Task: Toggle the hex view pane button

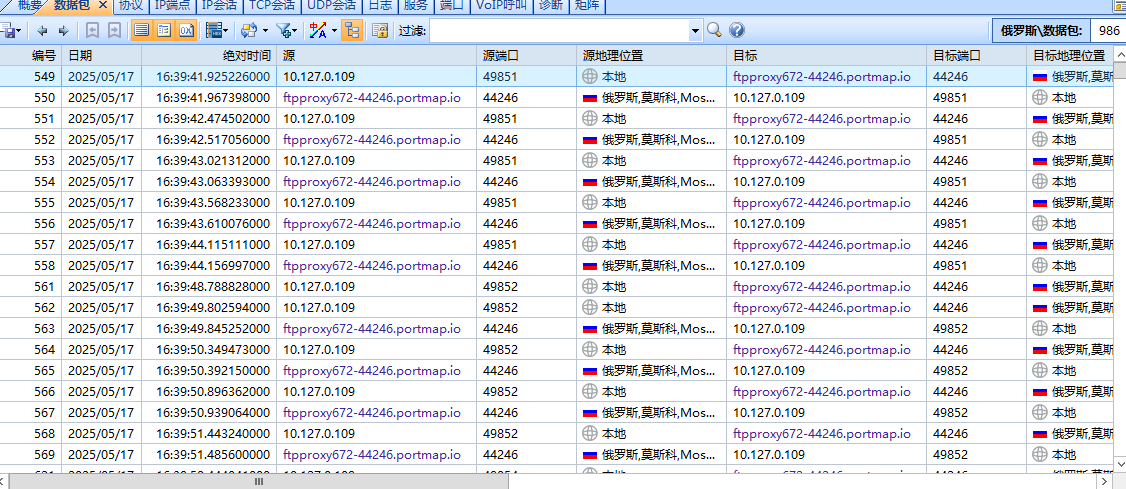Action: point(186,31)
